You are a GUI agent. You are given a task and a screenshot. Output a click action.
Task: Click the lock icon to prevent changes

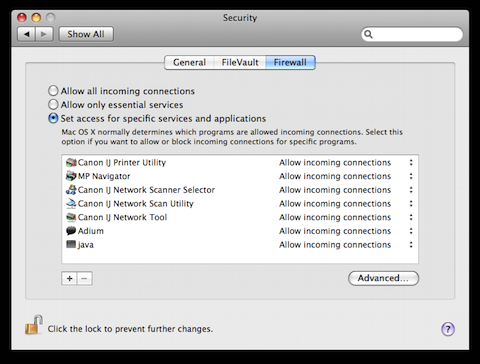[x=34, y=325]
